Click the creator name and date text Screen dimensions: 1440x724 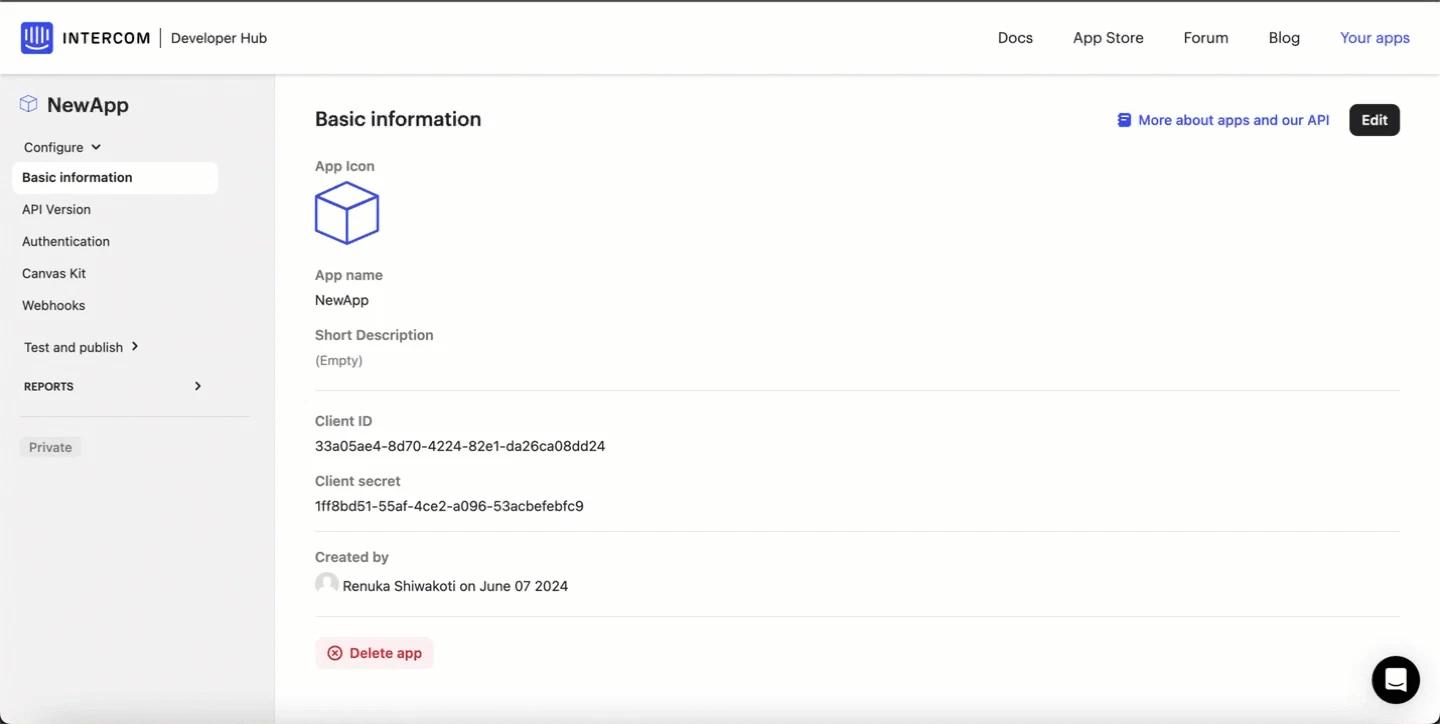[x=455, y=586]
